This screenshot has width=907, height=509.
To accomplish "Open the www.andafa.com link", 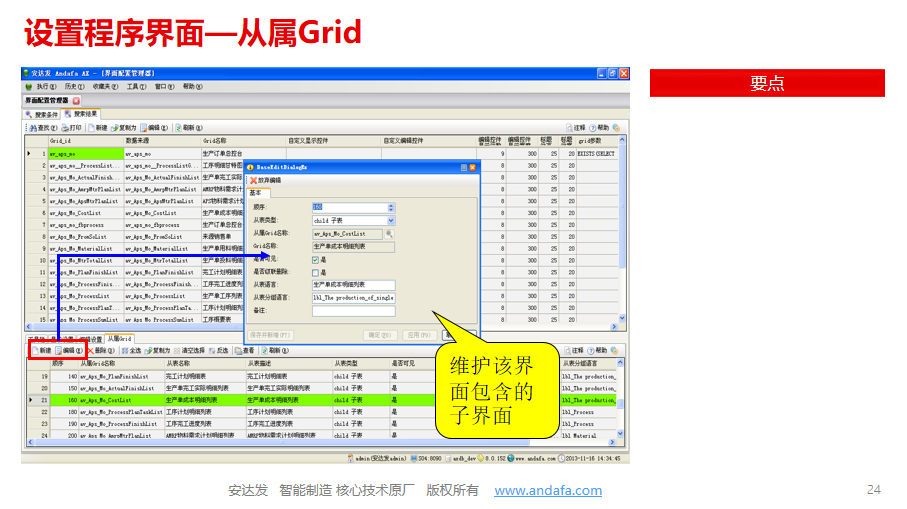I will pos(548,490).
